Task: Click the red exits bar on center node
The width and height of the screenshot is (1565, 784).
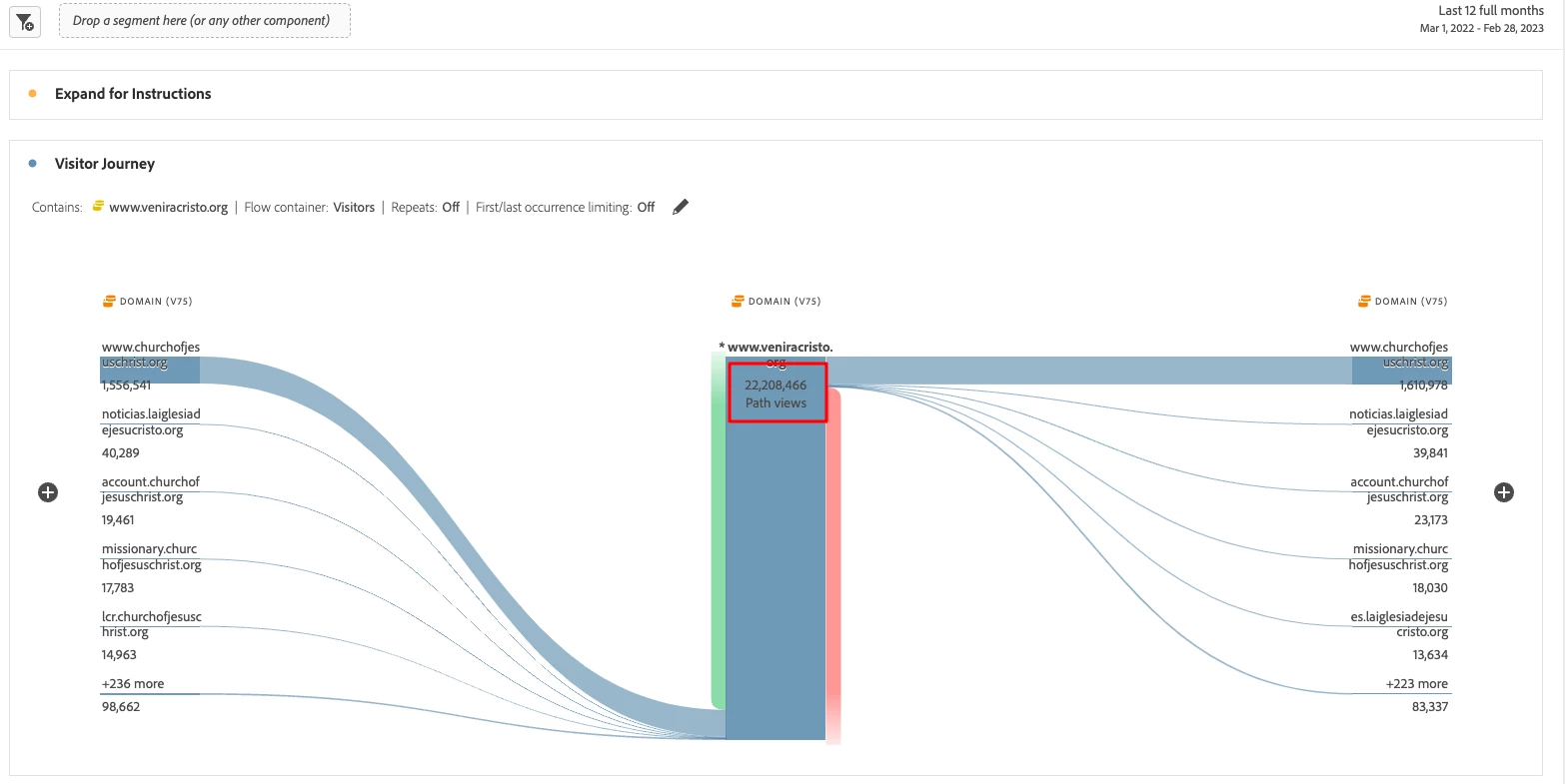Action: [833, 564]
